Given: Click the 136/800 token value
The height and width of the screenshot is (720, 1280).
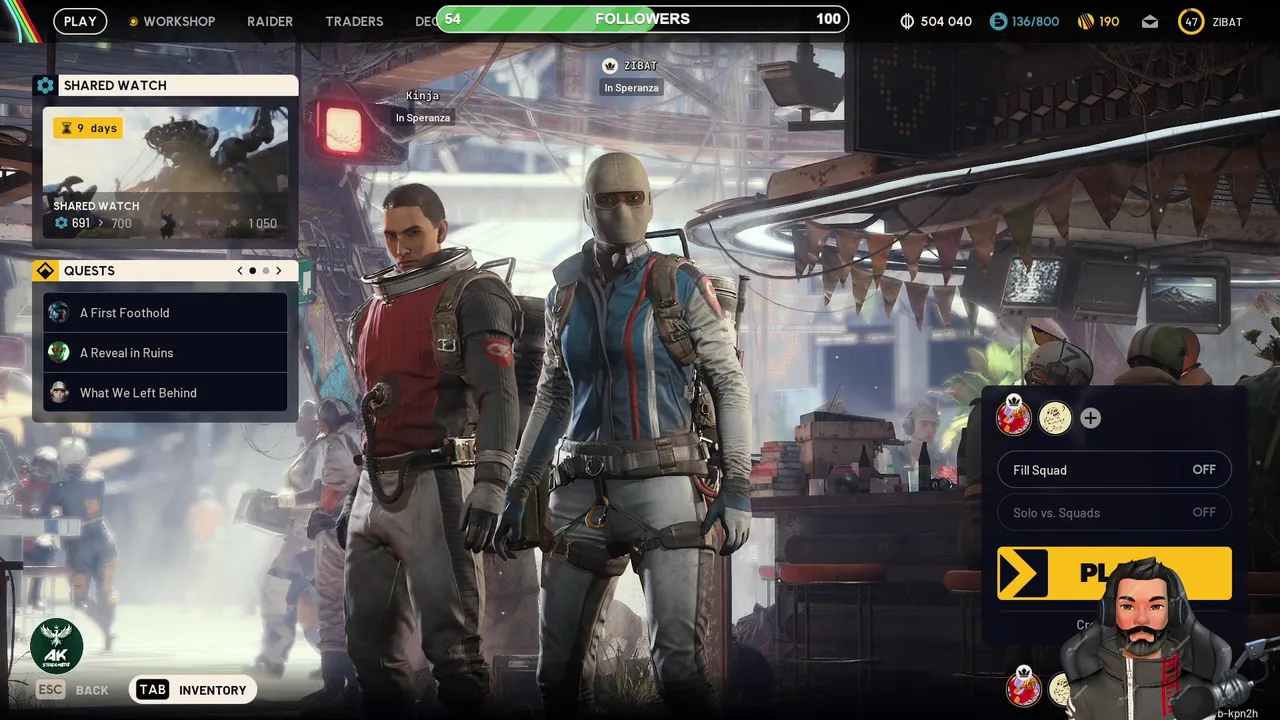Looking at the screenshot, I should click(x=1035, y=21).
